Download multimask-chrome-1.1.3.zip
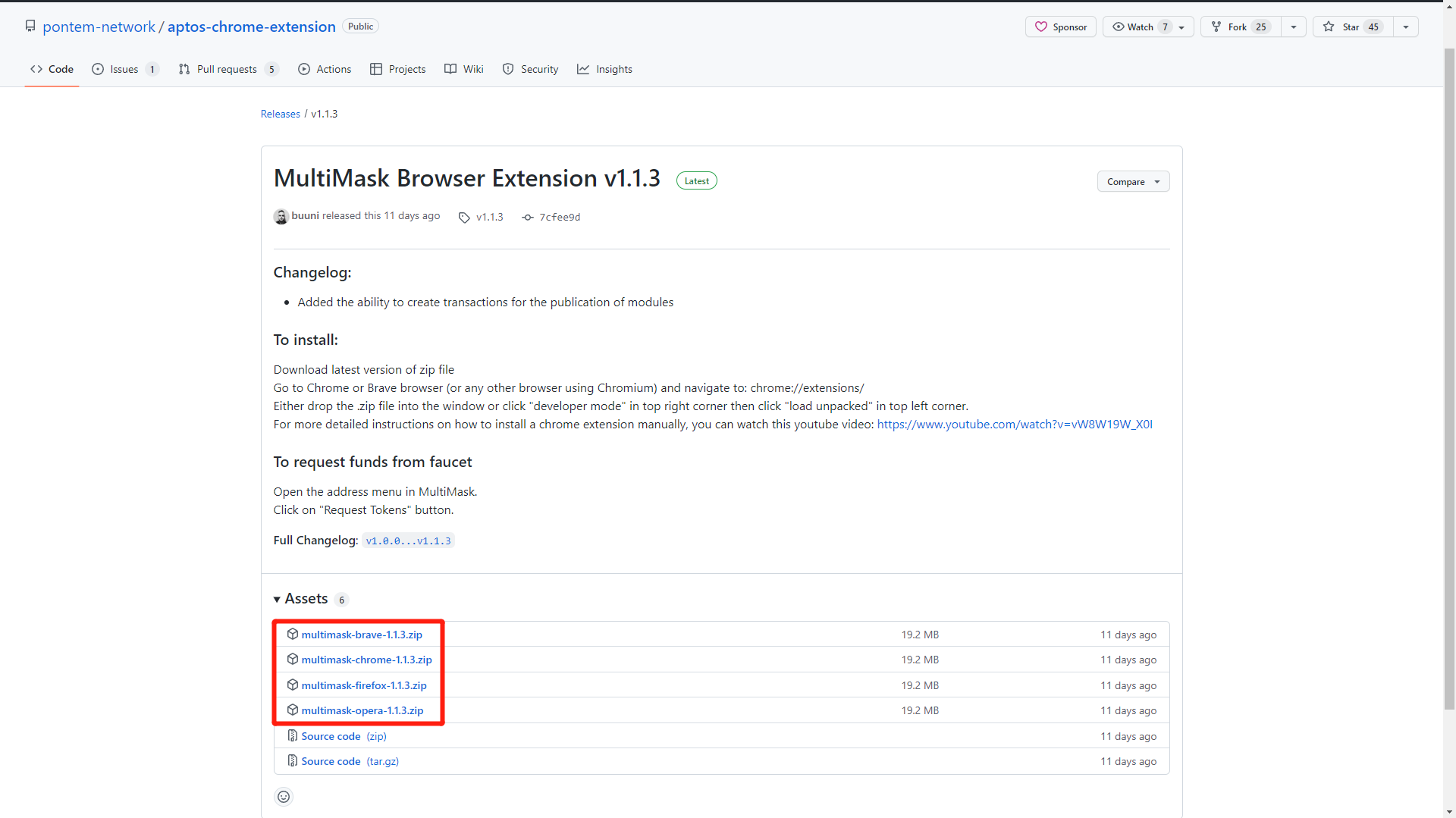 (x=366, y=660)
